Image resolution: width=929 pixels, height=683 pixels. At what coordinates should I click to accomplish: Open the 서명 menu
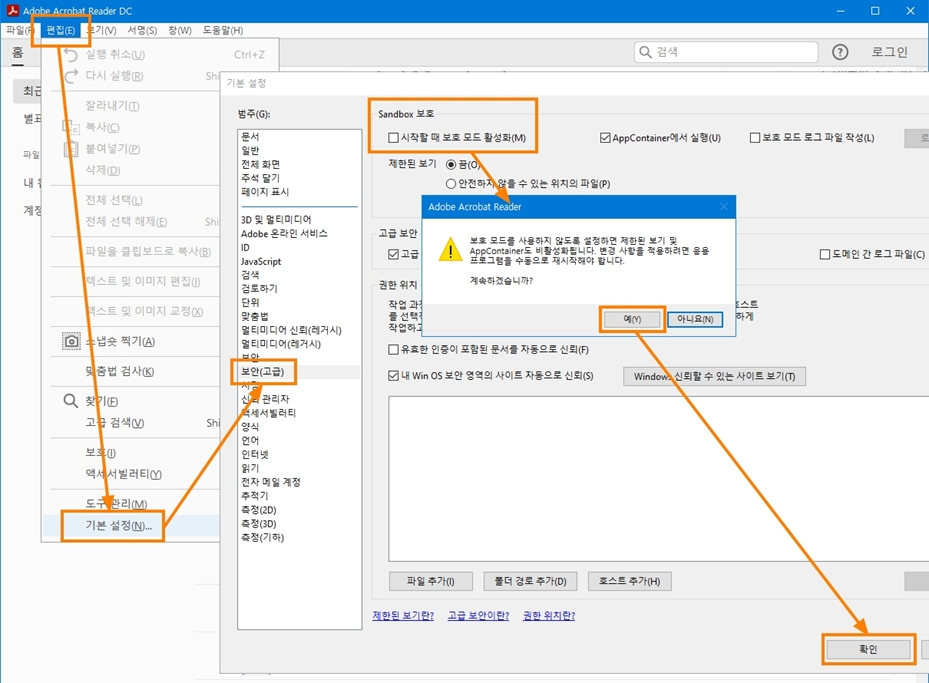[x=142, y=30]
